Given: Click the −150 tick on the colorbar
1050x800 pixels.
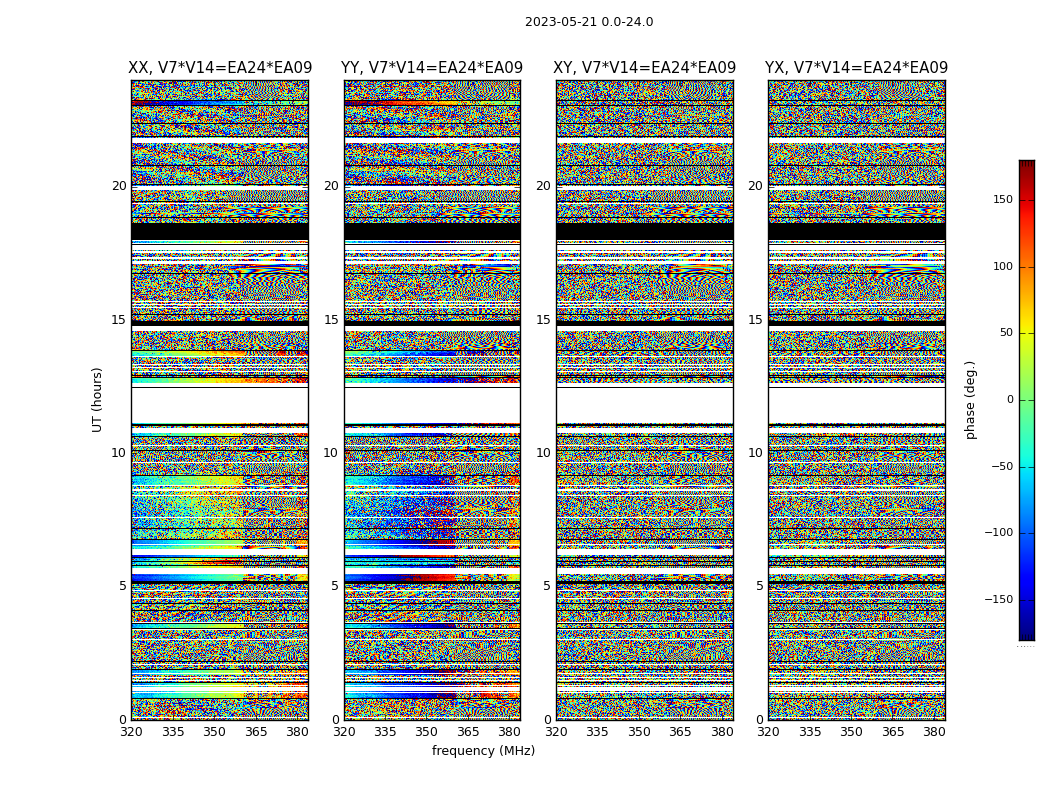Looking at the screenshot, I should (998, 599).
